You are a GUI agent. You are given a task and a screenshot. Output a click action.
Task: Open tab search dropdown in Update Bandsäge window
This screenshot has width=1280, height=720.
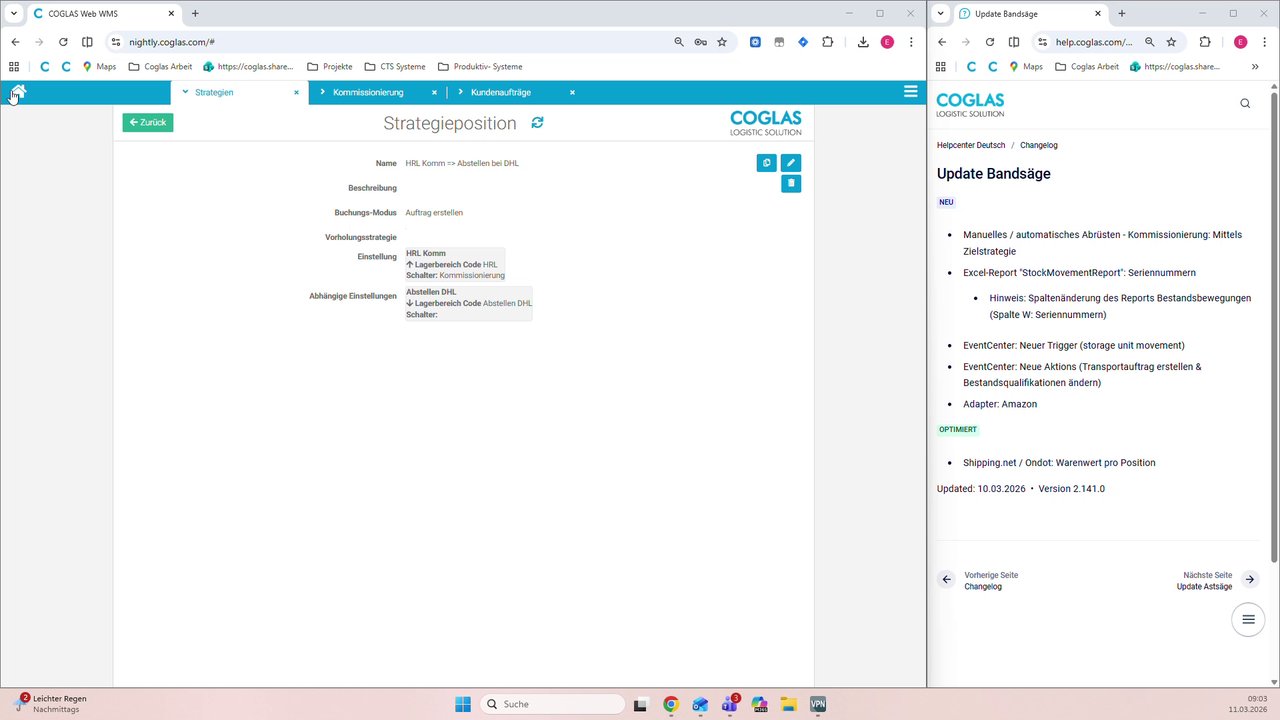[x=940, y=13]
